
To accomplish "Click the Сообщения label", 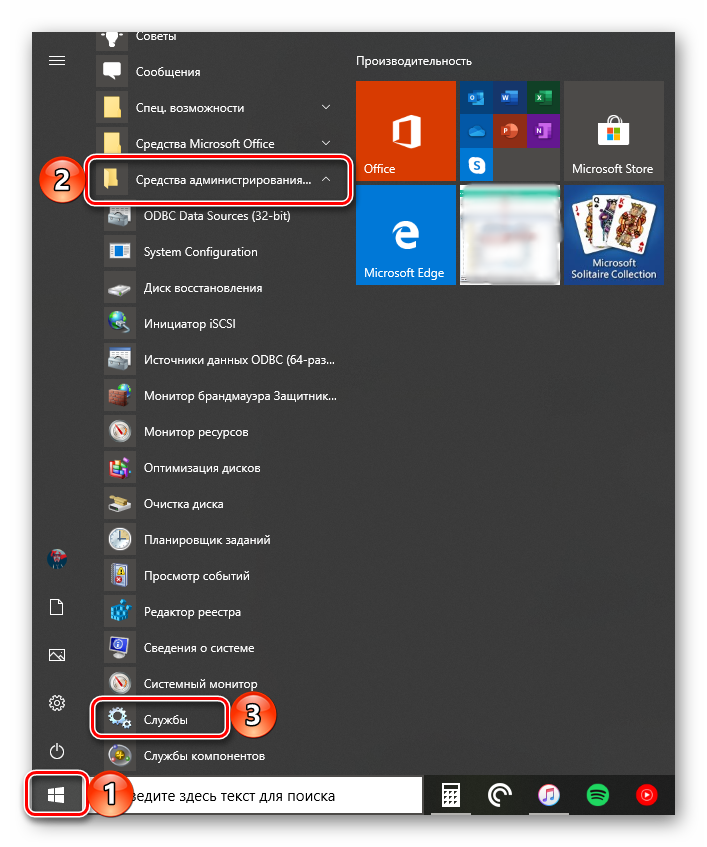I will pyautogui.click(x=168, y=72).
